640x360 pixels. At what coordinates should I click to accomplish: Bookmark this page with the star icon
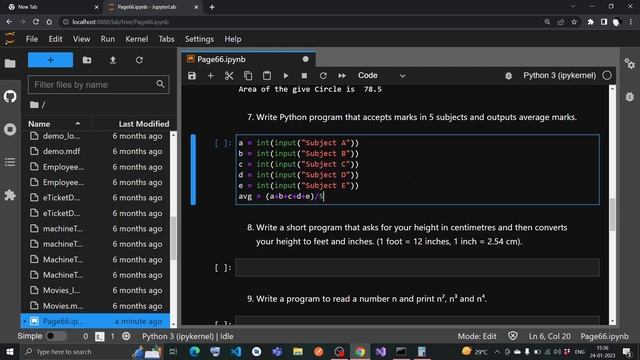pos(574,22)
